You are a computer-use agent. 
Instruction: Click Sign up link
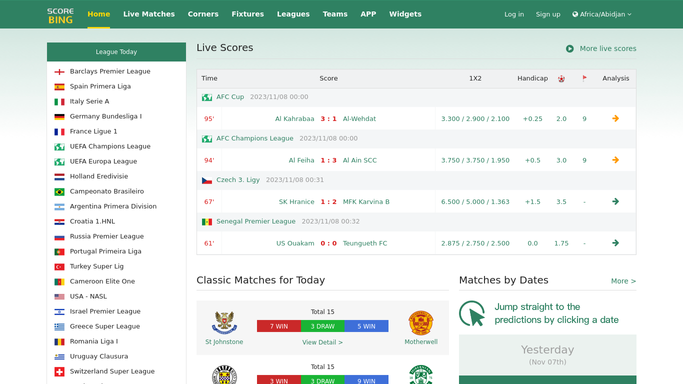click(x=548, y=14)
